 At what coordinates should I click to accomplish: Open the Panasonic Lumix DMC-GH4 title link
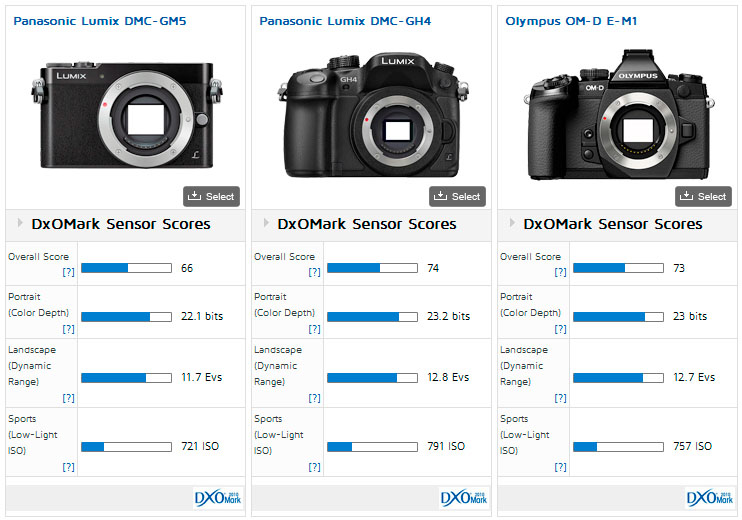(x=330, y=20)
